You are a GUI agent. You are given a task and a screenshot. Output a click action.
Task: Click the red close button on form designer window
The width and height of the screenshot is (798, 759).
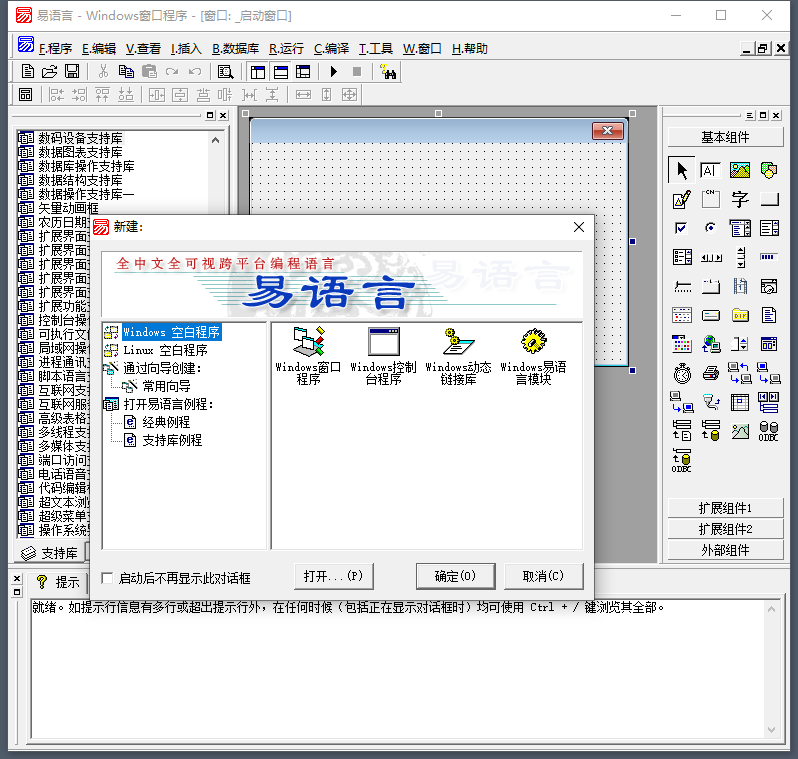[x=608, y=130]
